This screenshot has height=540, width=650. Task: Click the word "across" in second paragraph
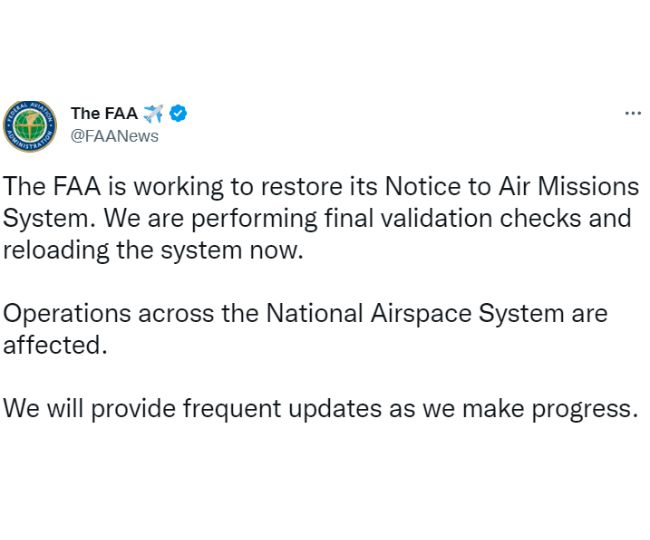click(x=176, y=314)
